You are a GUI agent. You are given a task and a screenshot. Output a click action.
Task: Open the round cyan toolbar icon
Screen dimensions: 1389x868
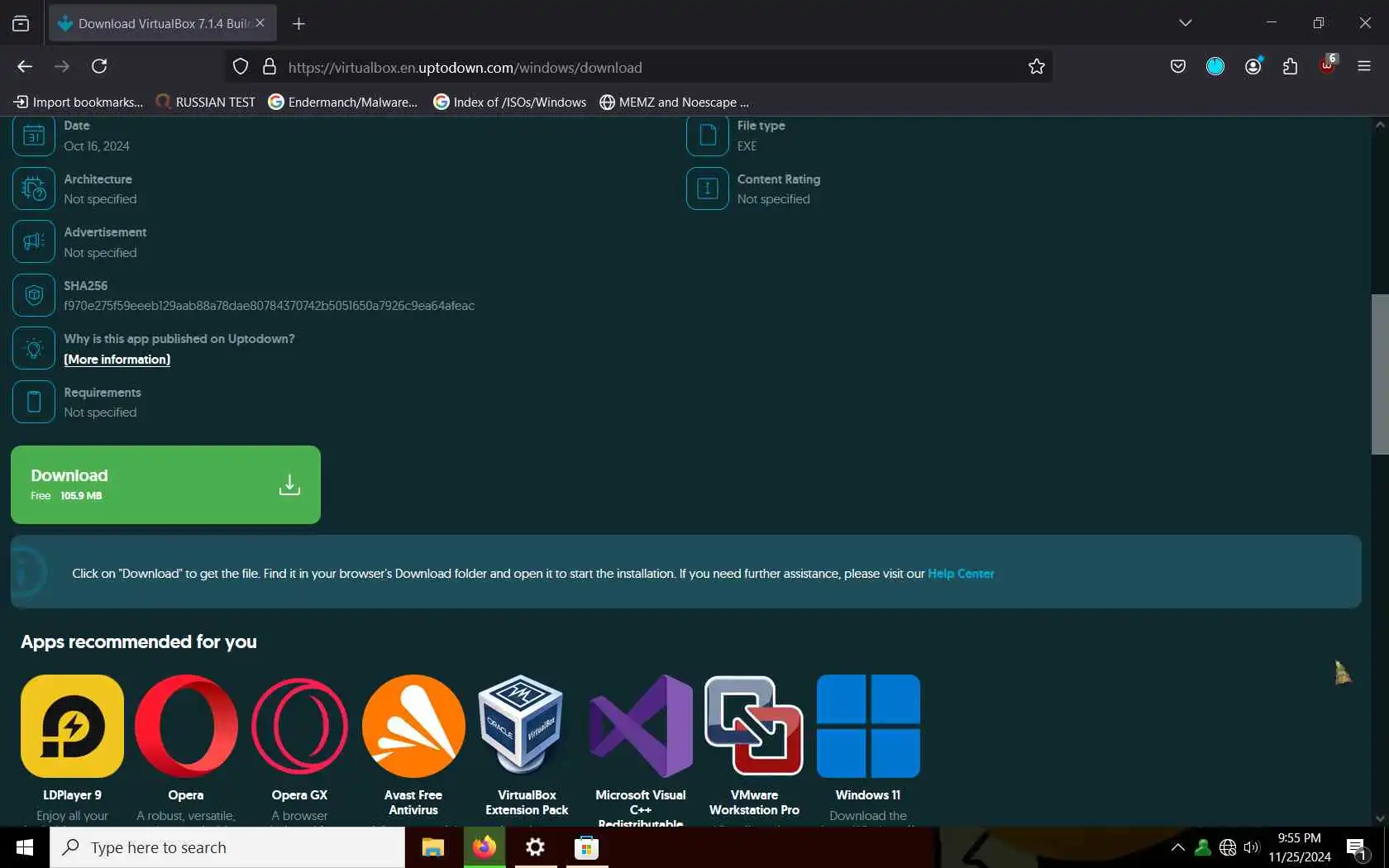point(1215,67)
